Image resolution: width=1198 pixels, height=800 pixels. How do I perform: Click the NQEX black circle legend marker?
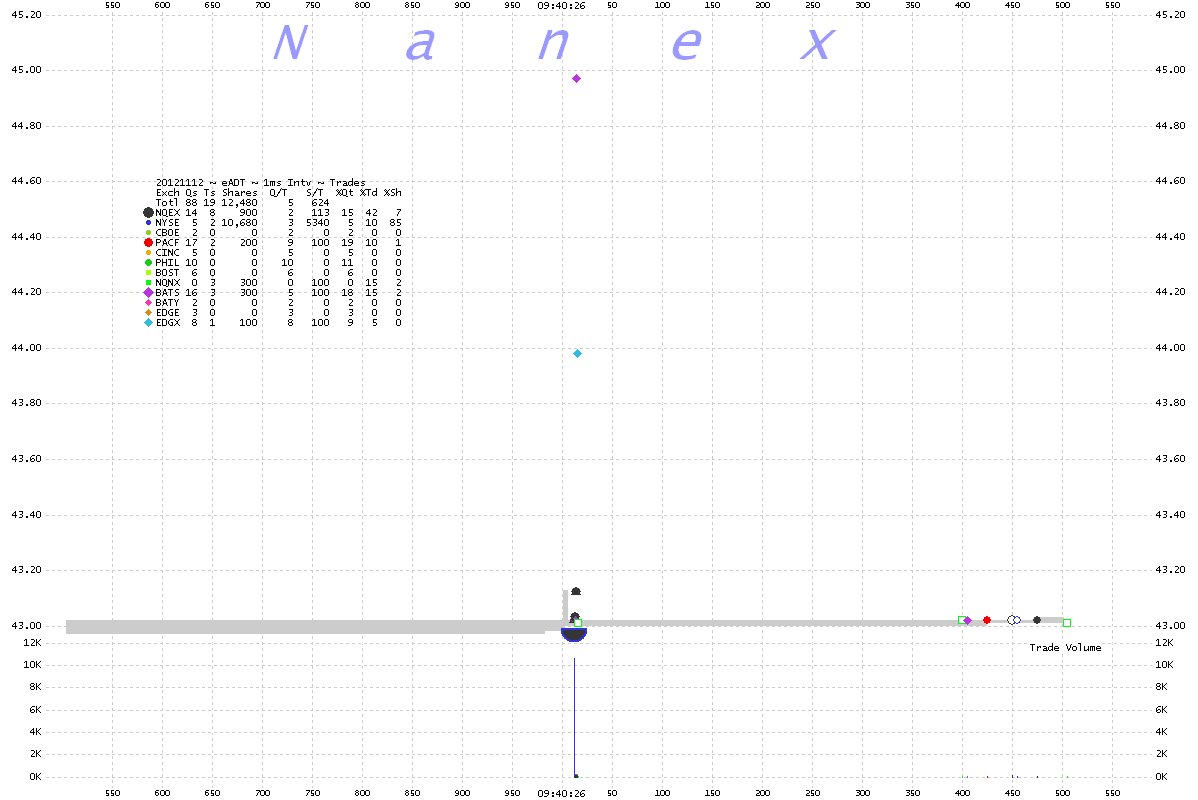148,212
